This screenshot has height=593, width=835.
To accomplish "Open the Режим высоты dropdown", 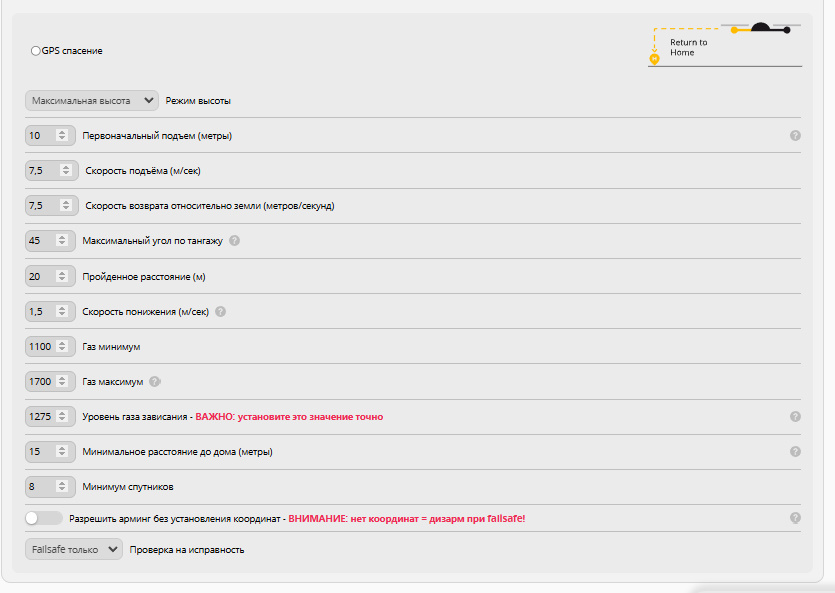I will pos(92,101).
